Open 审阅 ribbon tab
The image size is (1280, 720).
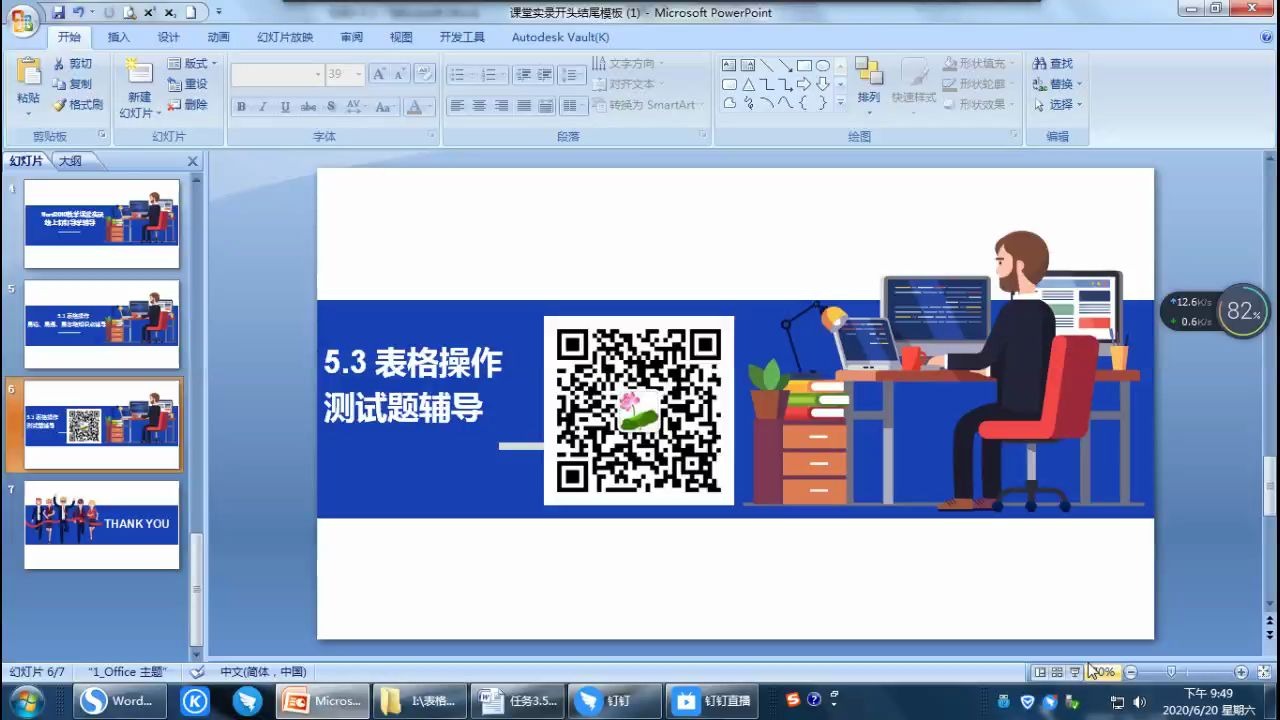click(352, 37)
